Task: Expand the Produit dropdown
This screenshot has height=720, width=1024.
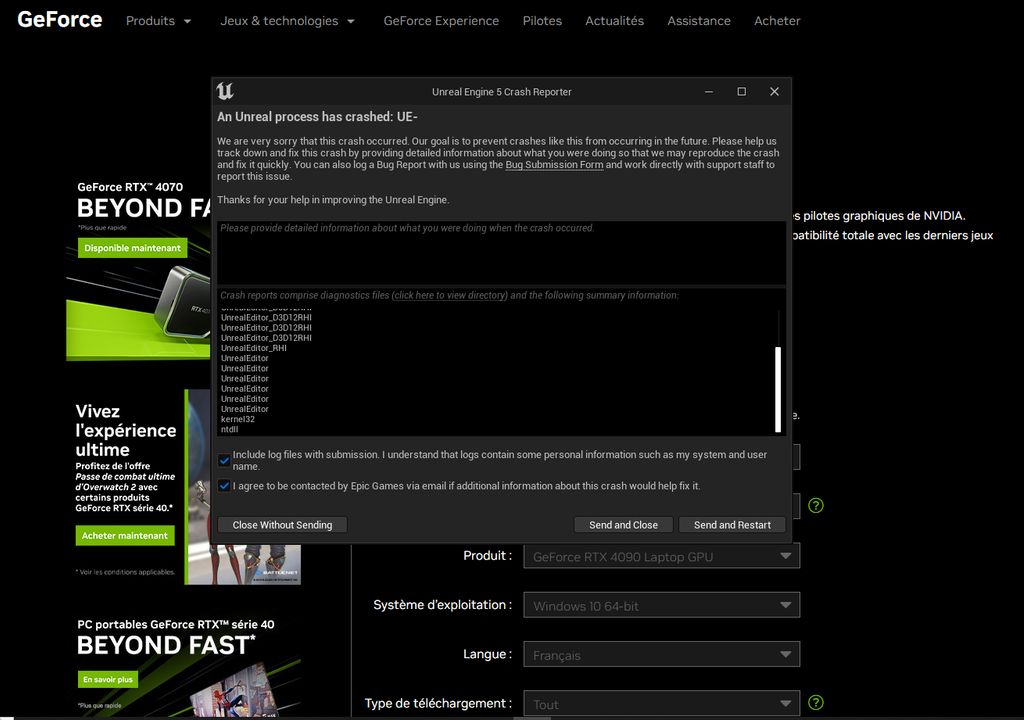Action: point(662,557)
